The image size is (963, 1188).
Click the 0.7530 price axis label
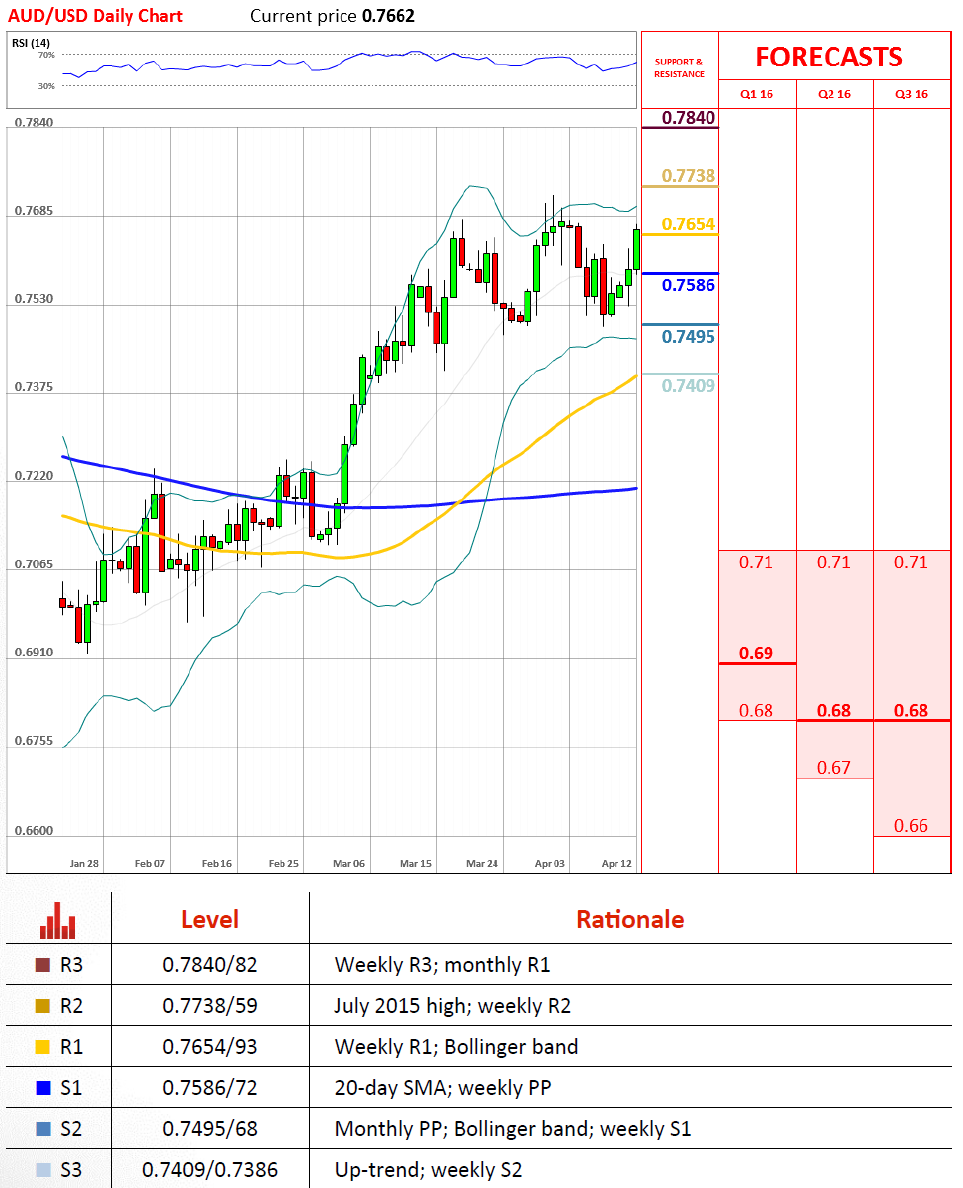point(34,299)
